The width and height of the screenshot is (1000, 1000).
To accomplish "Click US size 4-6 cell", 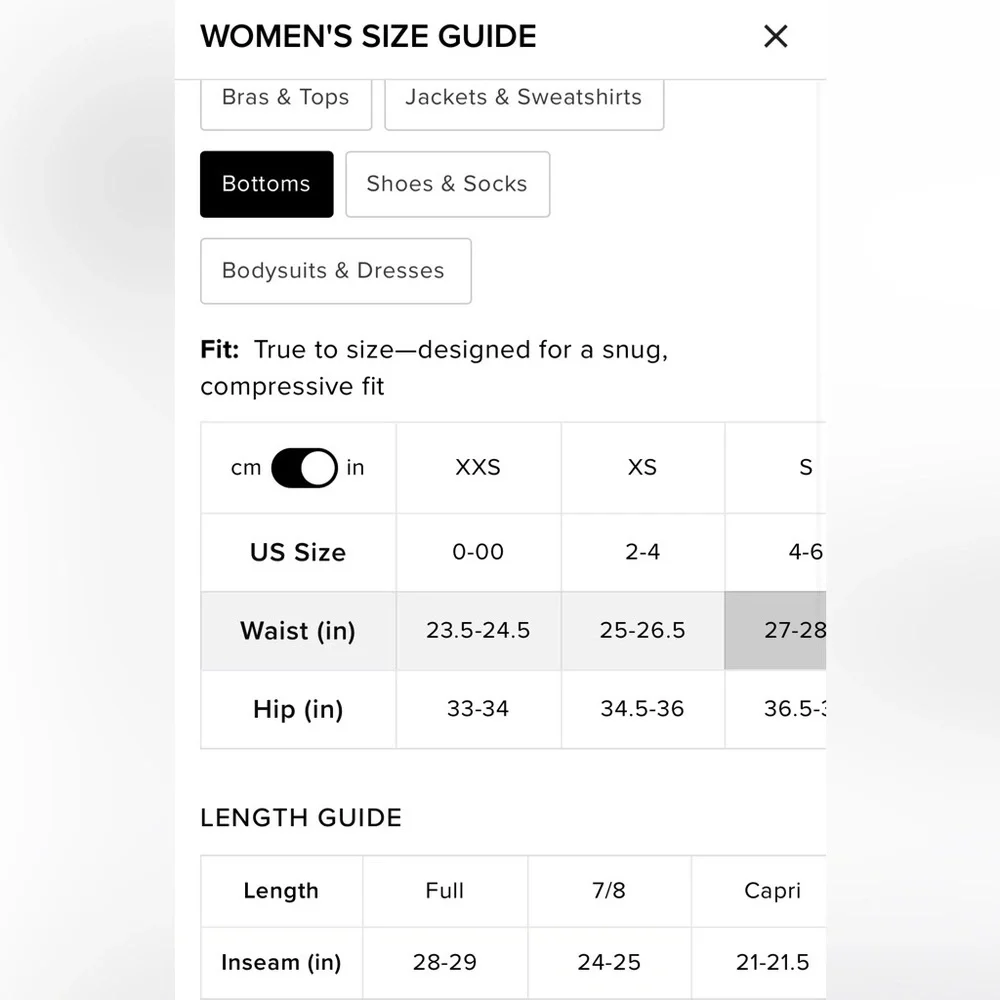I will 776,552.
